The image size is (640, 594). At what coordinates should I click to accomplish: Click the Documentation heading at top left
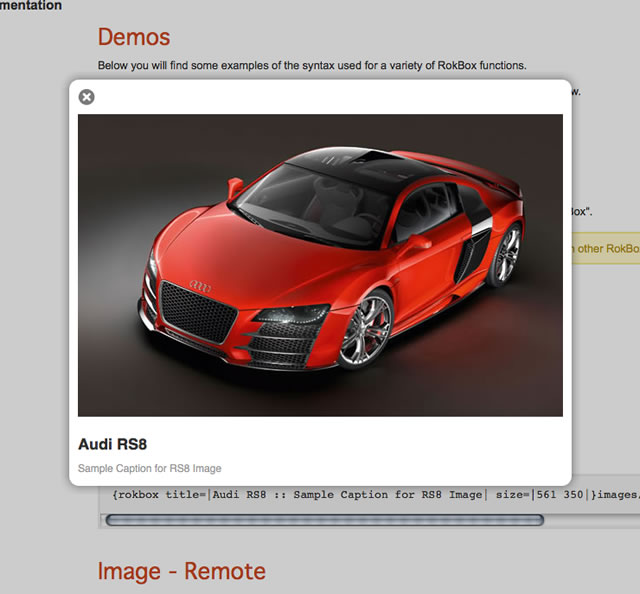[x=30, y=6]
